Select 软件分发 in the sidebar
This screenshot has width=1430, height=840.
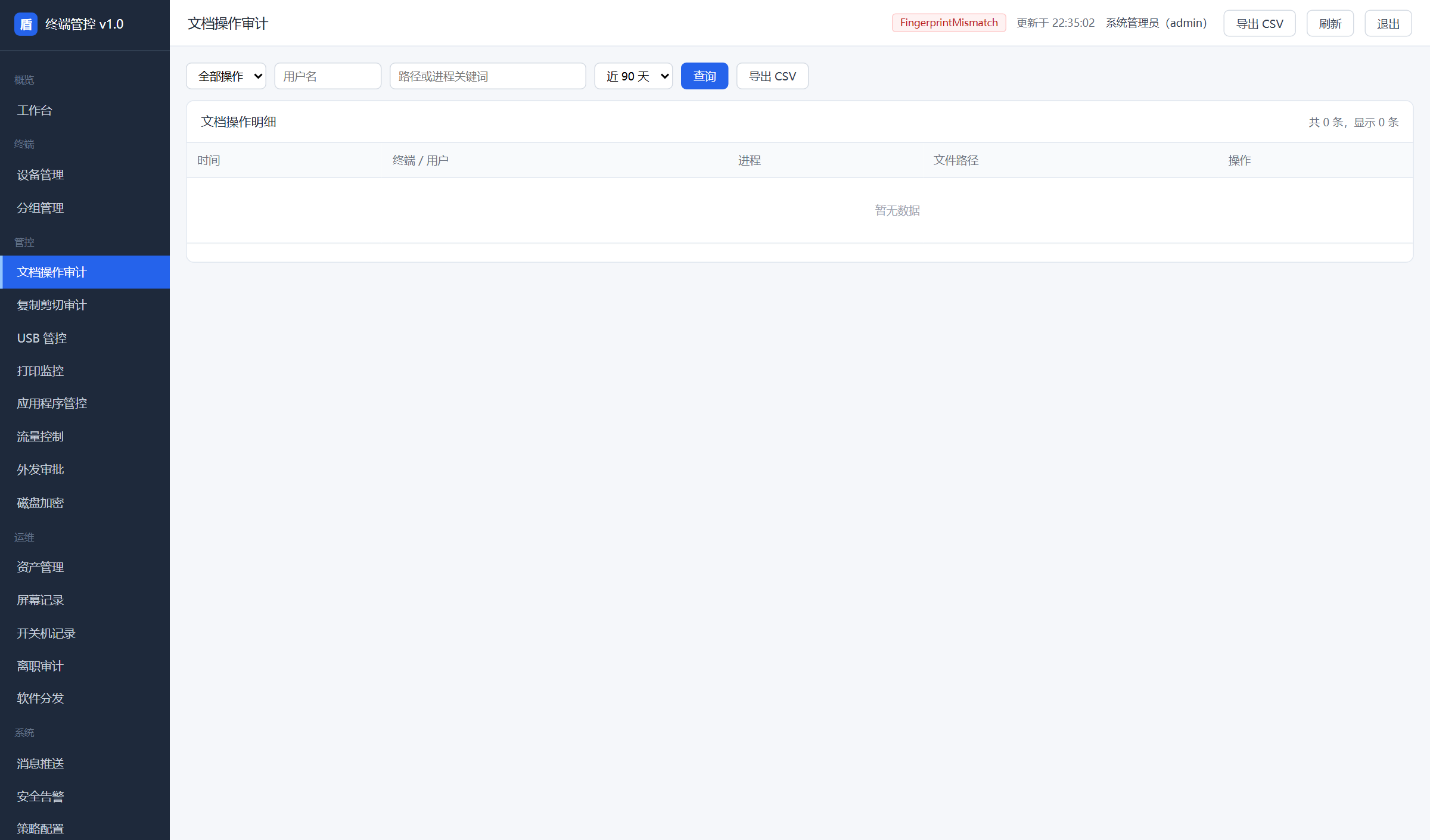click(x=85, y=698)
